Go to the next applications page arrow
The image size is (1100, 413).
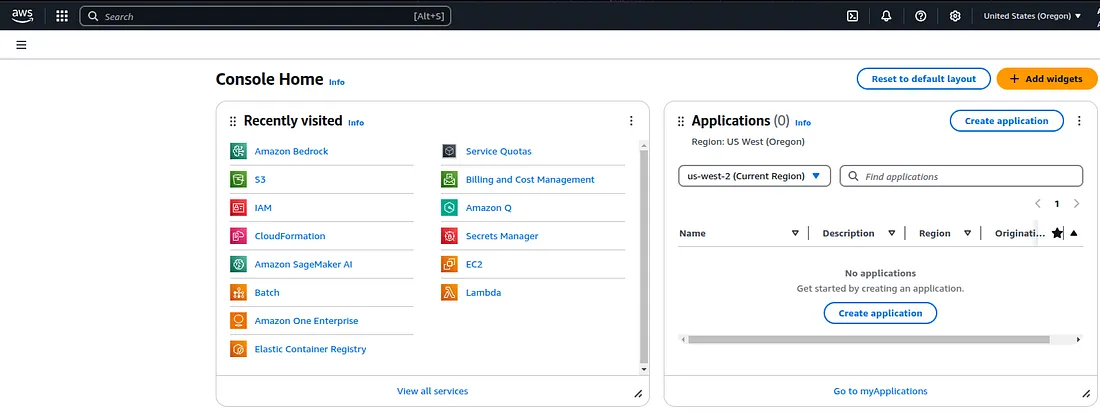pyautogui.click(x=1076, y=203)
